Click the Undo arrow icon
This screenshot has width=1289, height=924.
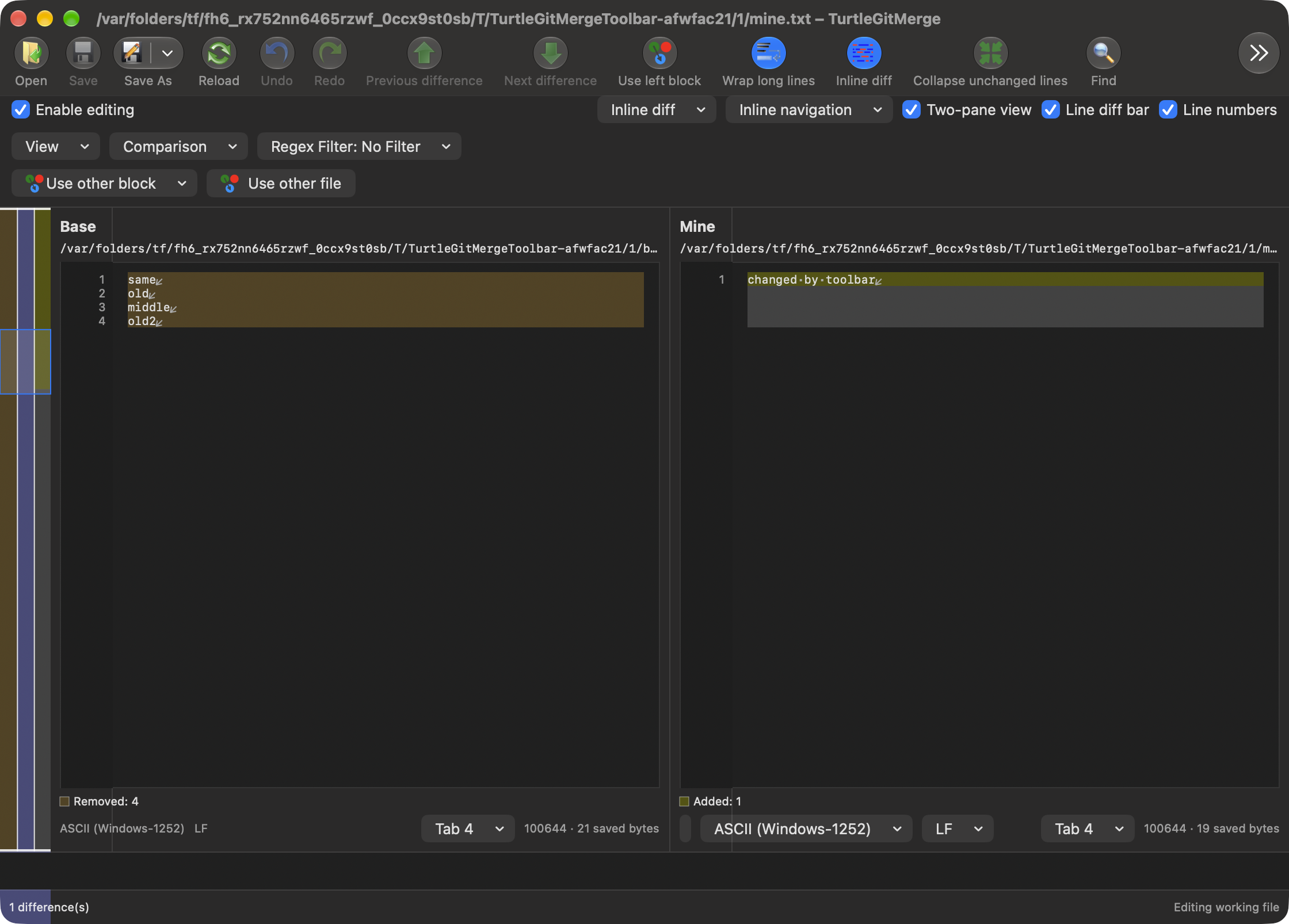[x=277, y=53]
